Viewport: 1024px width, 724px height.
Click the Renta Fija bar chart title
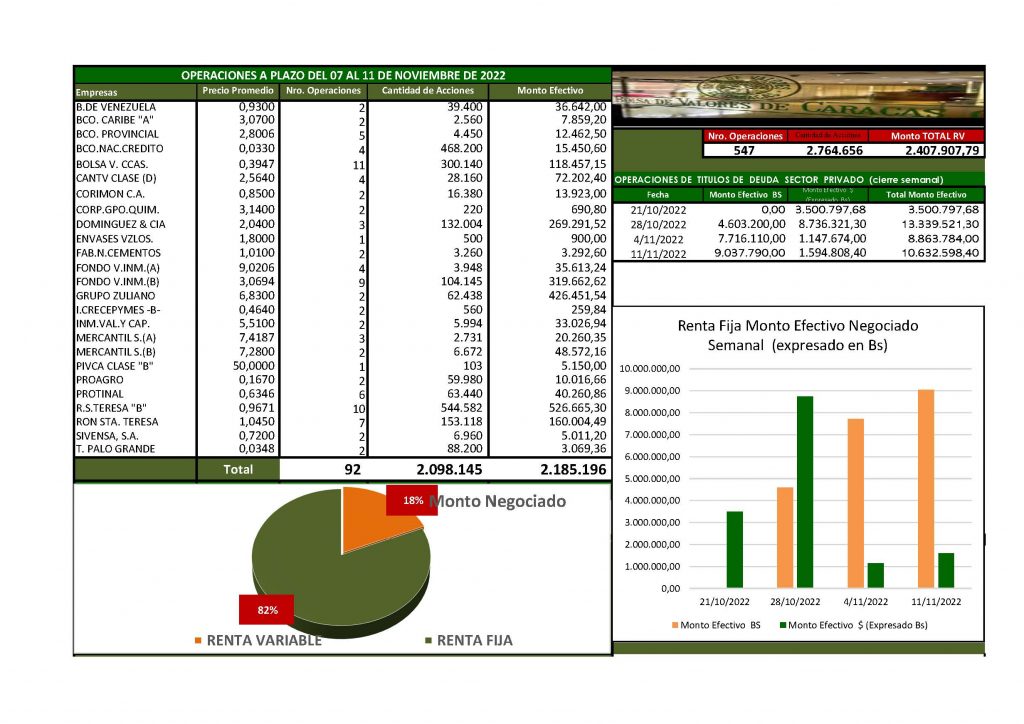tap(797, 335)
